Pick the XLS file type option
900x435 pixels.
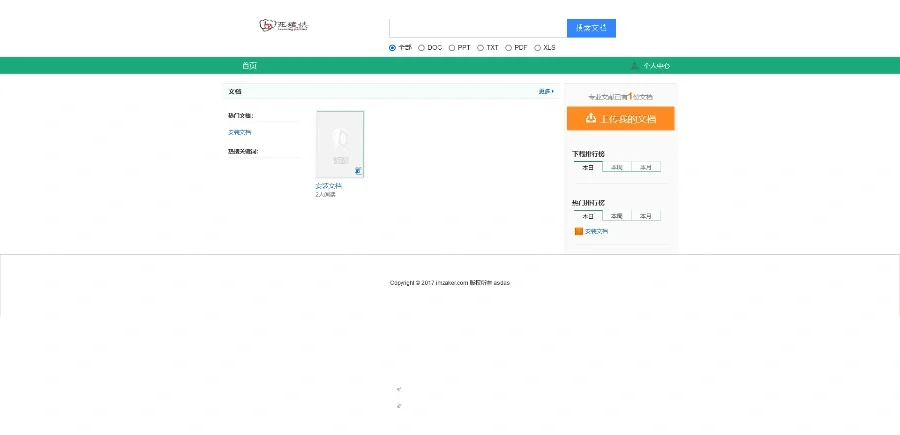(538, 47)
